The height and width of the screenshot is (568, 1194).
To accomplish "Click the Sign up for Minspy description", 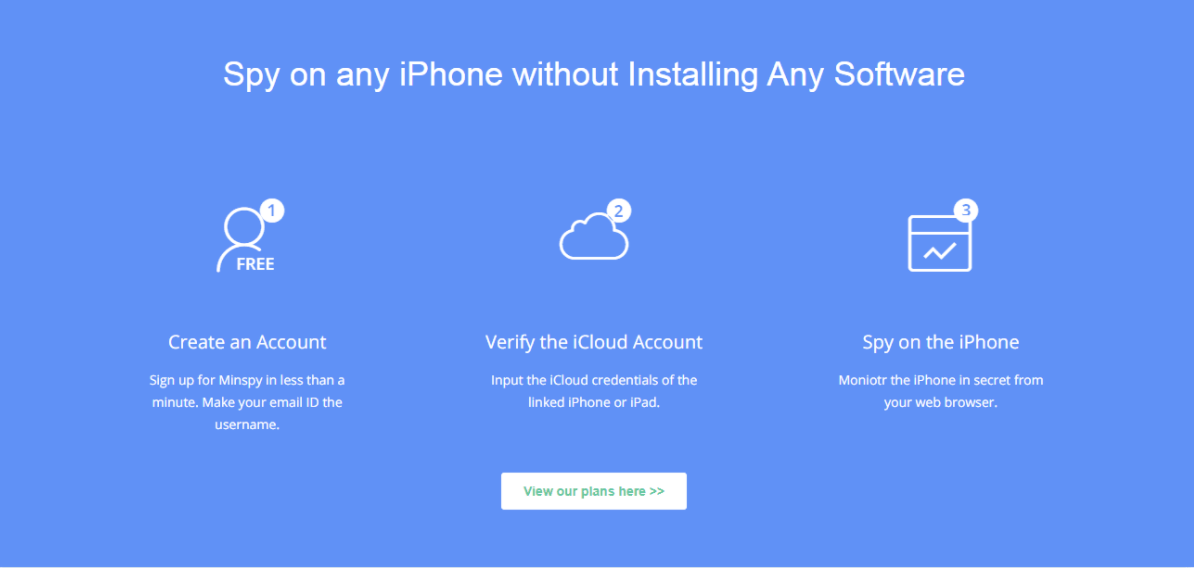I will [247, 402].
